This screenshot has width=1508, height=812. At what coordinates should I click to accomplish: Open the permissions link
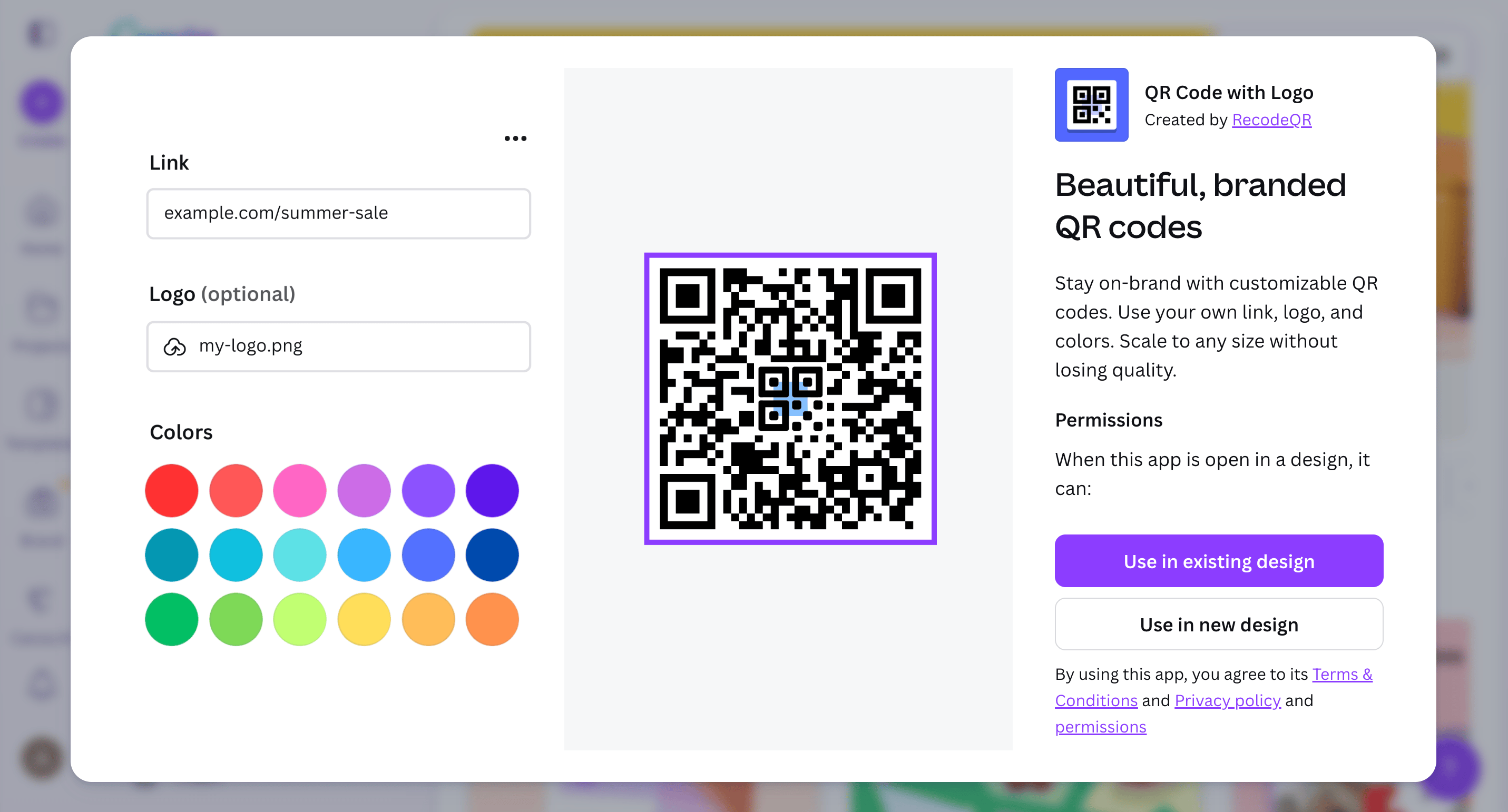point(1101,727)
